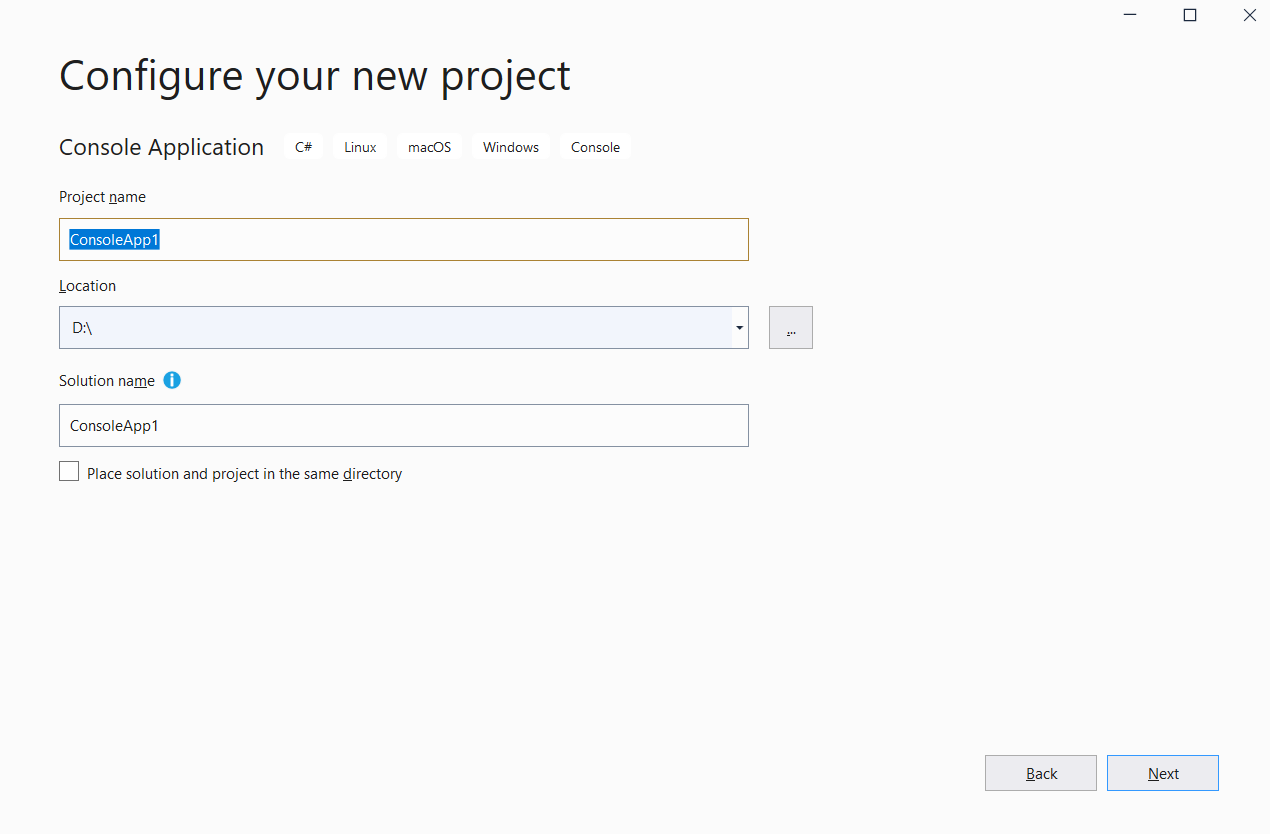Maximize the configure project window
Viewport: 1270px width, 834px height.
[x=1190, y=15]
